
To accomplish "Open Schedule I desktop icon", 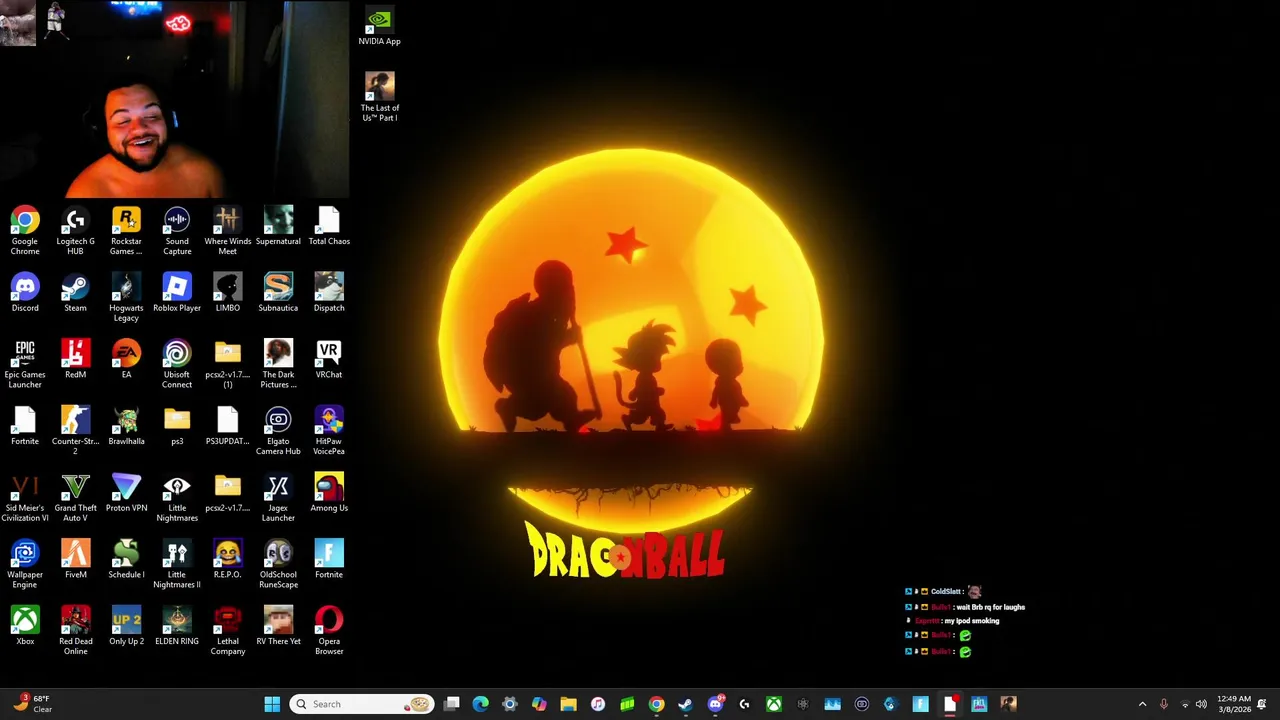I will [126, 561].
